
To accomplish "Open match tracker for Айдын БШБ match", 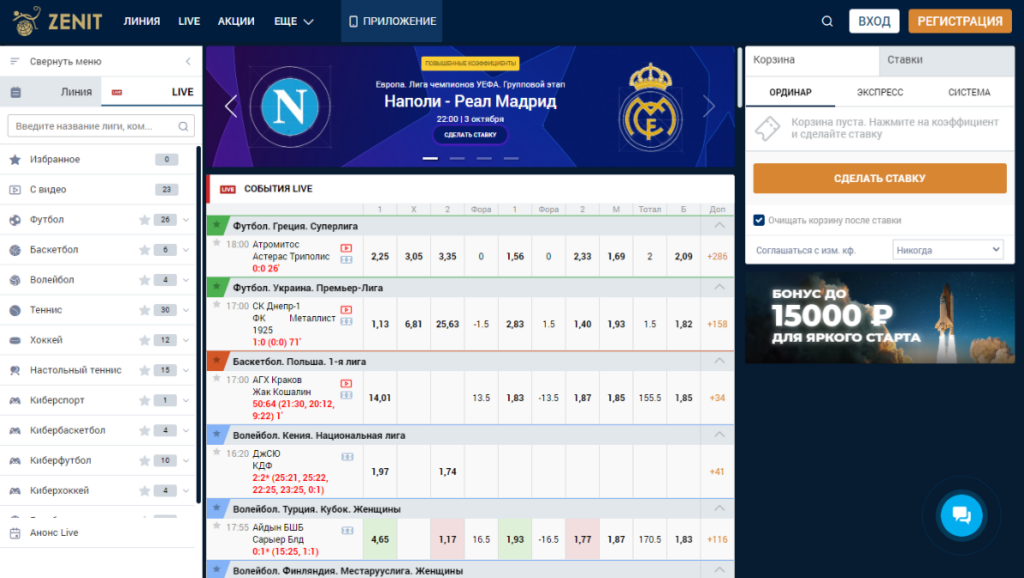I will pos(347,531).
